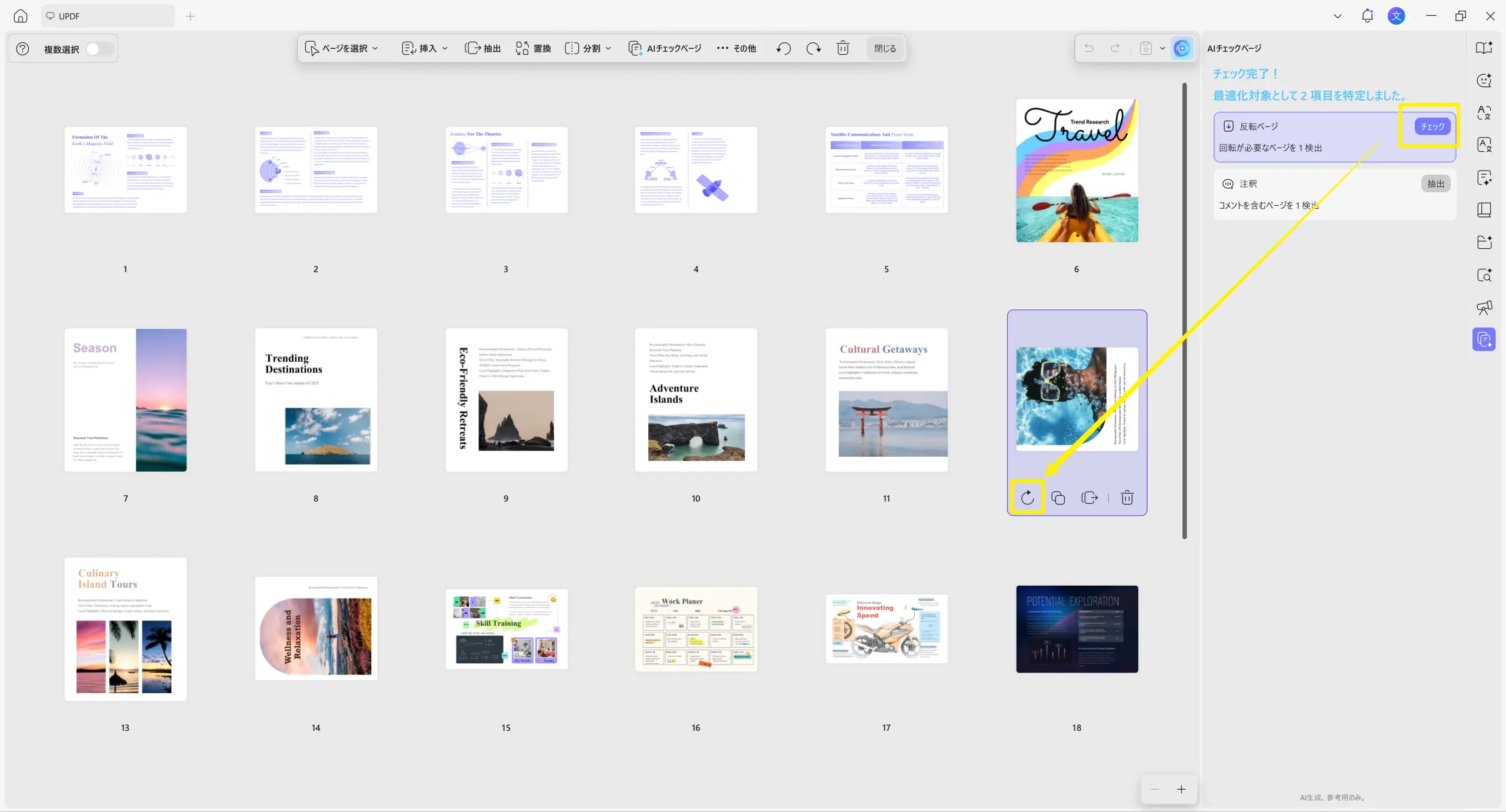Click the trash icon in top toolbar

[842, 48]
